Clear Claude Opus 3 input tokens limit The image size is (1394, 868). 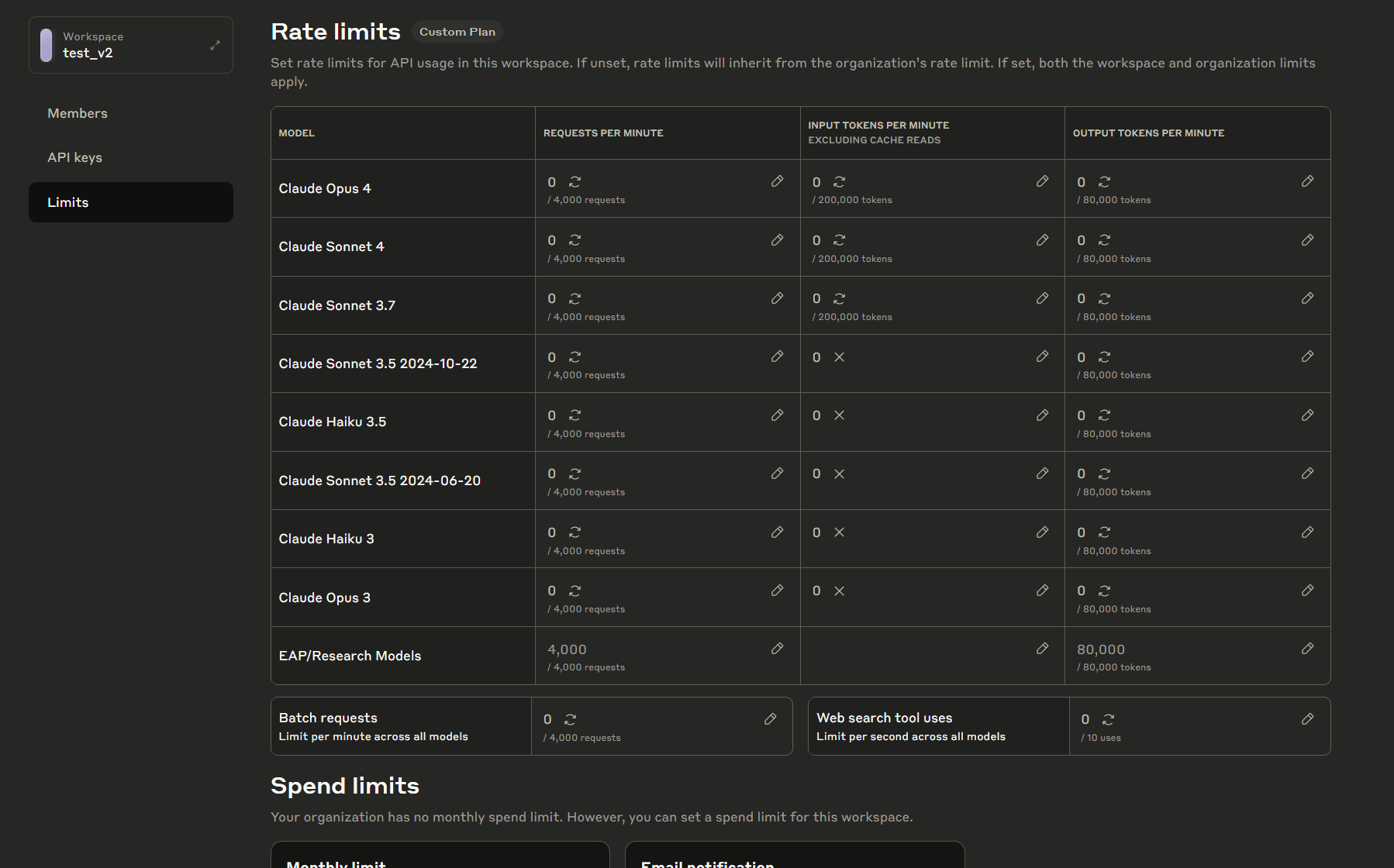[x=839, y=591]
